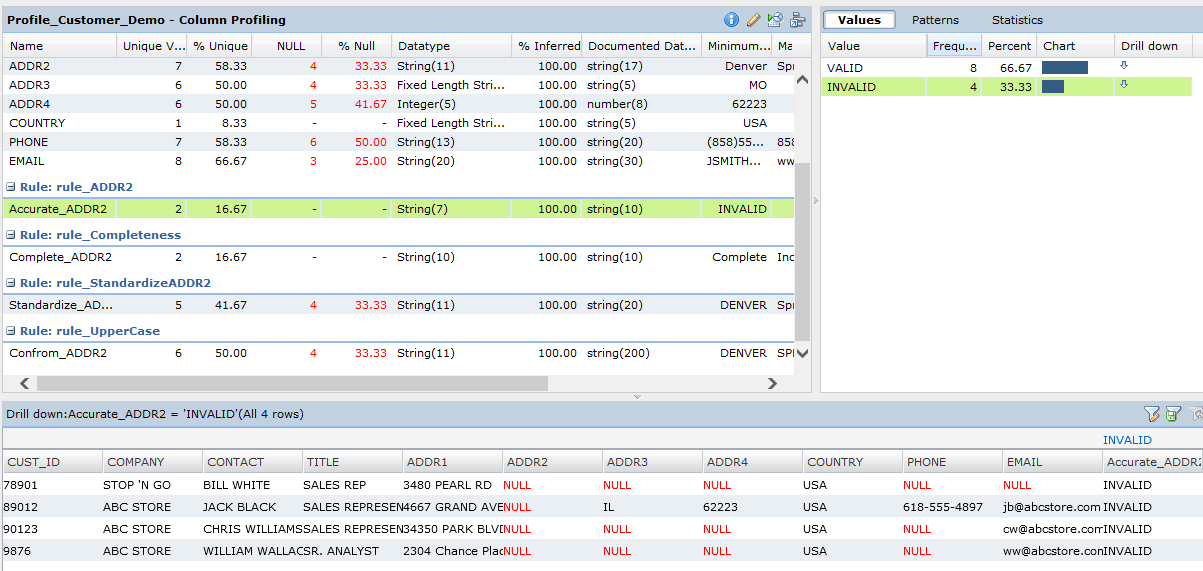Click the jb@abcstore.com email cell

1052,507
